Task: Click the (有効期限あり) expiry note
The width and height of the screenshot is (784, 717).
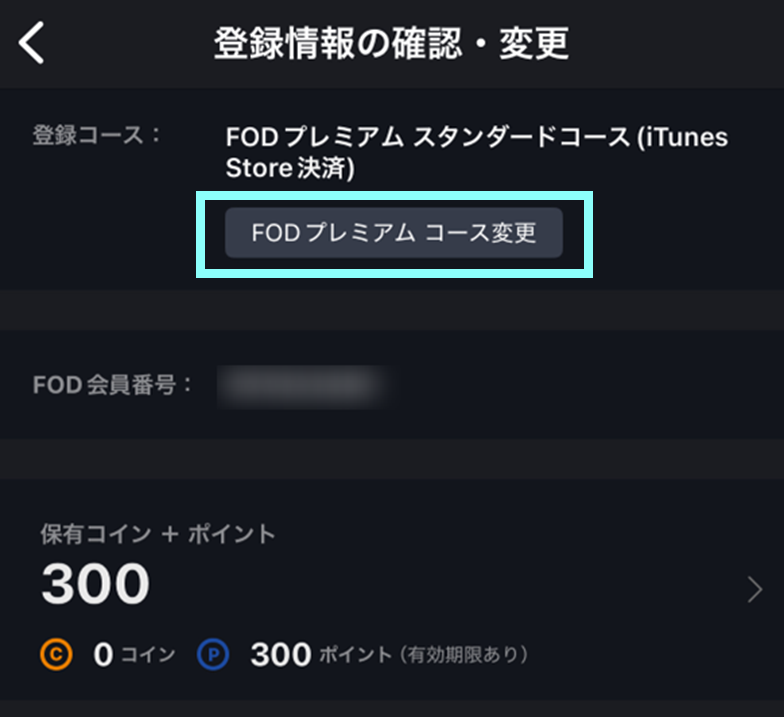Action: [462, 656]
